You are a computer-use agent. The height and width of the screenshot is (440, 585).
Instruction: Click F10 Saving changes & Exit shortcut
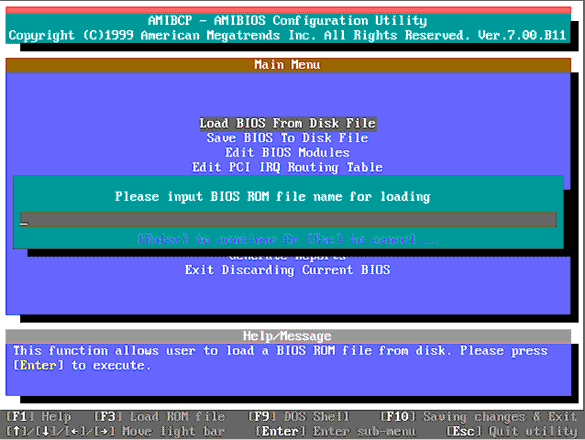[x=479, y=416]
